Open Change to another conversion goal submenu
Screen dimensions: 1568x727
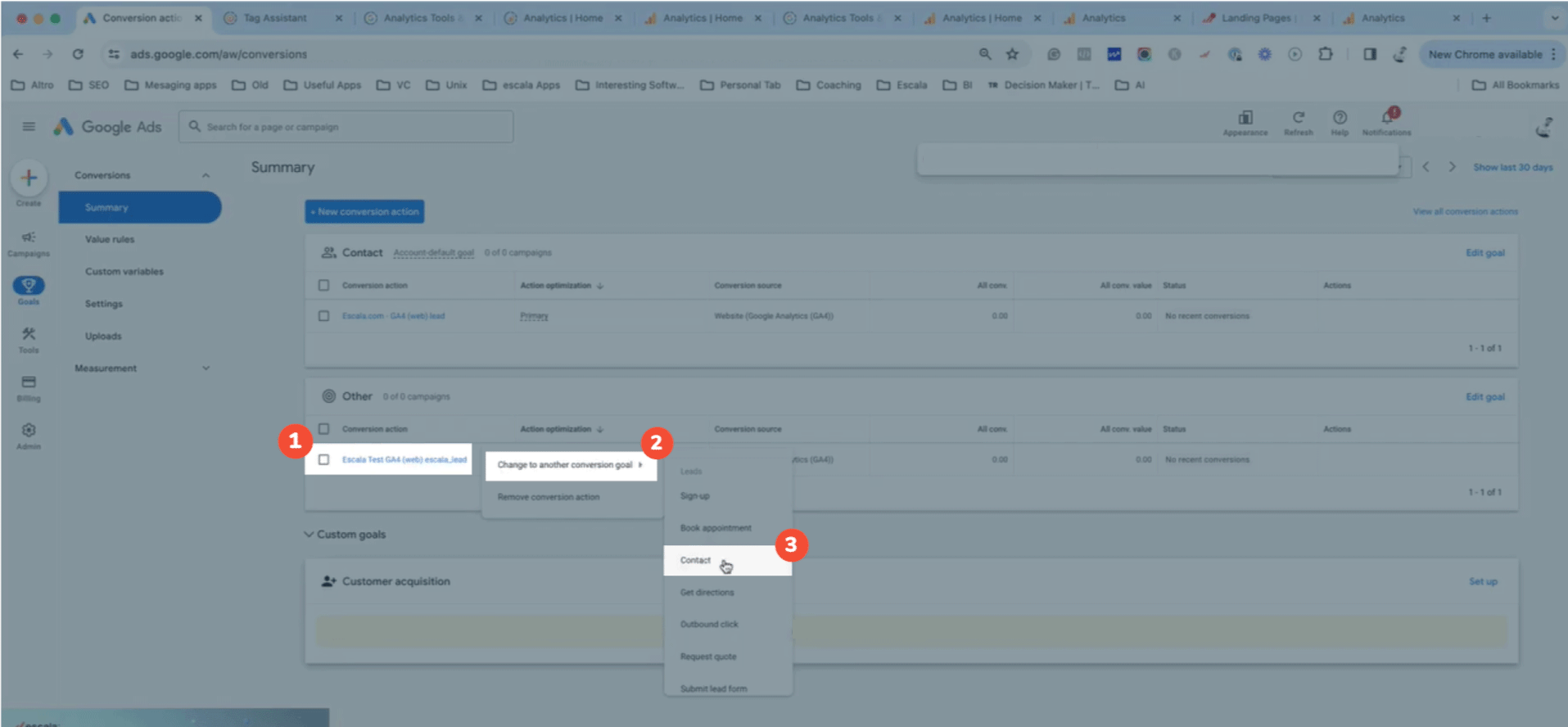pyautogui.click(x=571, y=465)
